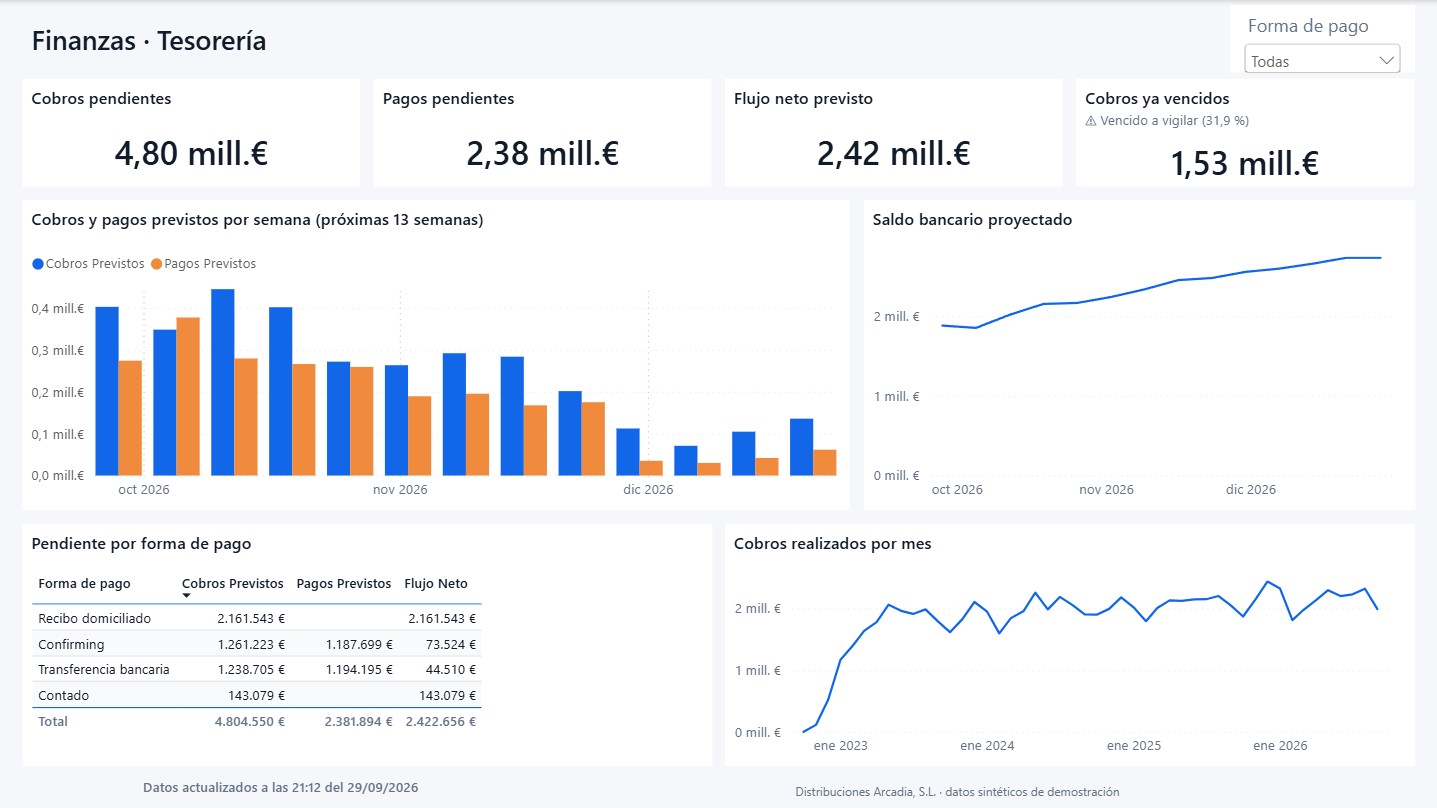Viewport: 1437px width, 808px height.
Task: Click the ene 2024 axis label
Action: (x=987, y=746)
